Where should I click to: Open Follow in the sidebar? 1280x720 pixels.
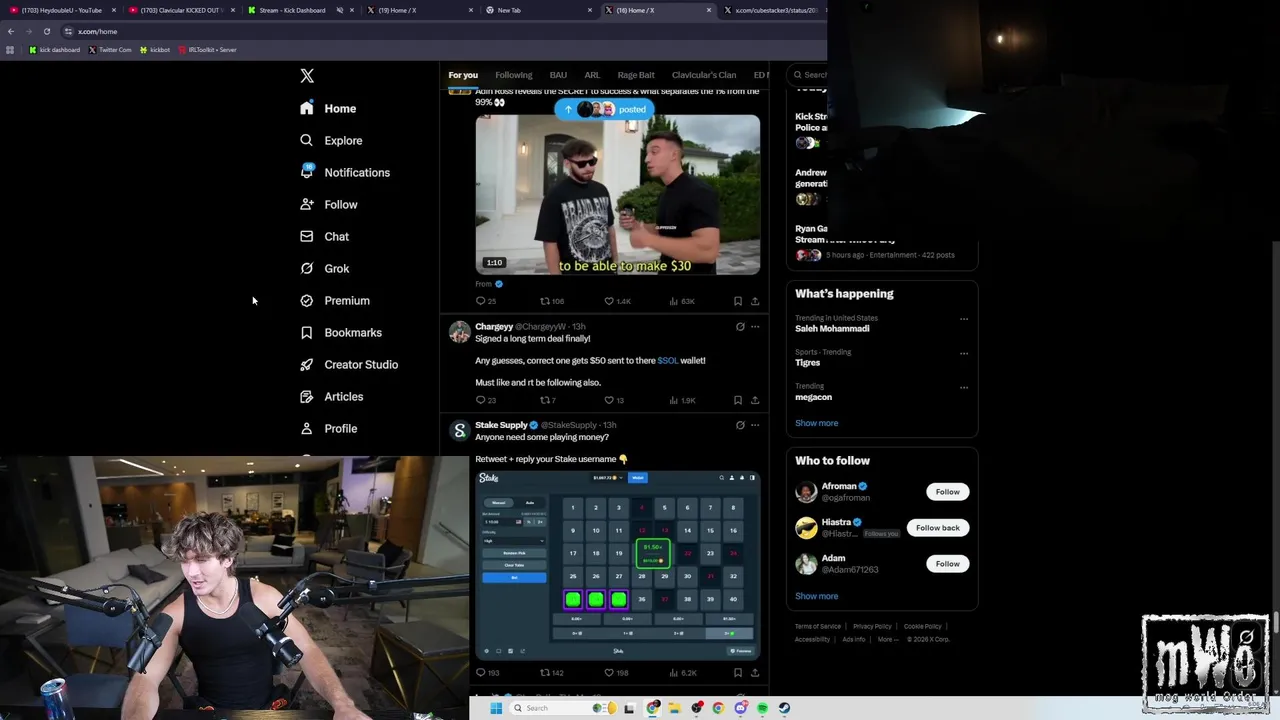tap(328, 204)
